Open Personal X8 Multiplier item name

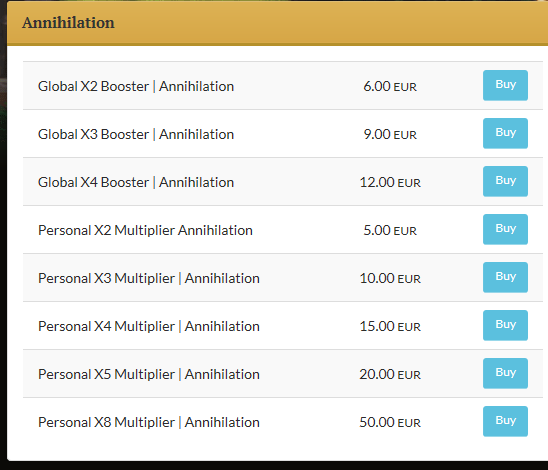(x=149, y=422)
